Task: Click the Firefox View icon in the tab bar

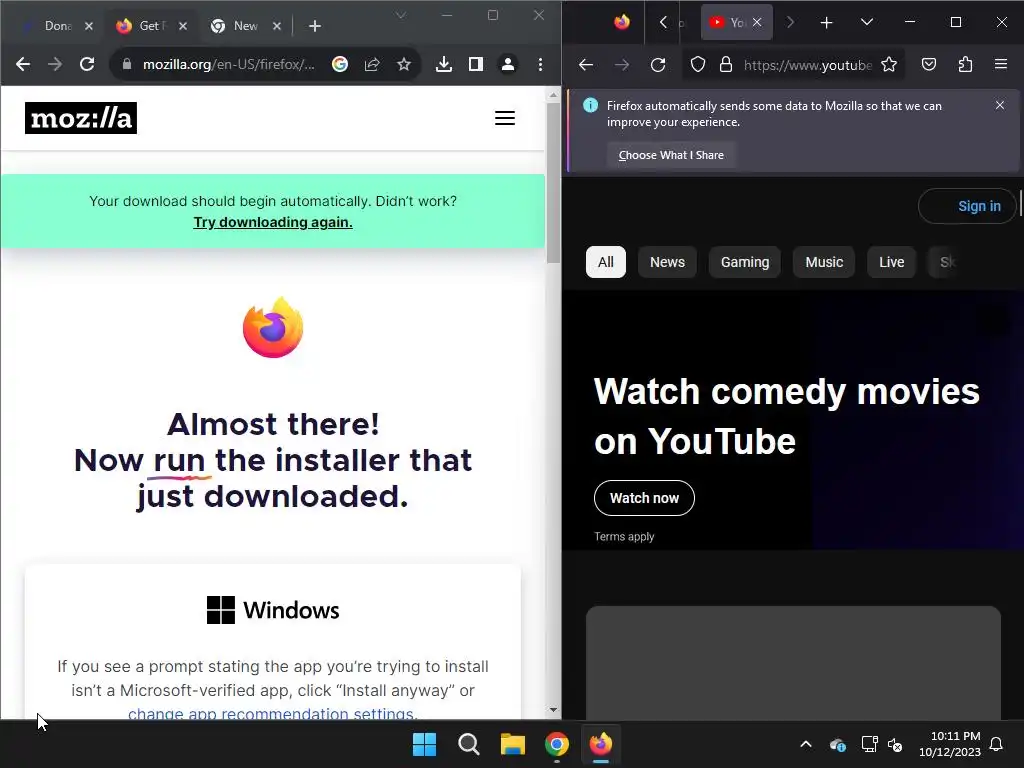Action: (622, 22)
